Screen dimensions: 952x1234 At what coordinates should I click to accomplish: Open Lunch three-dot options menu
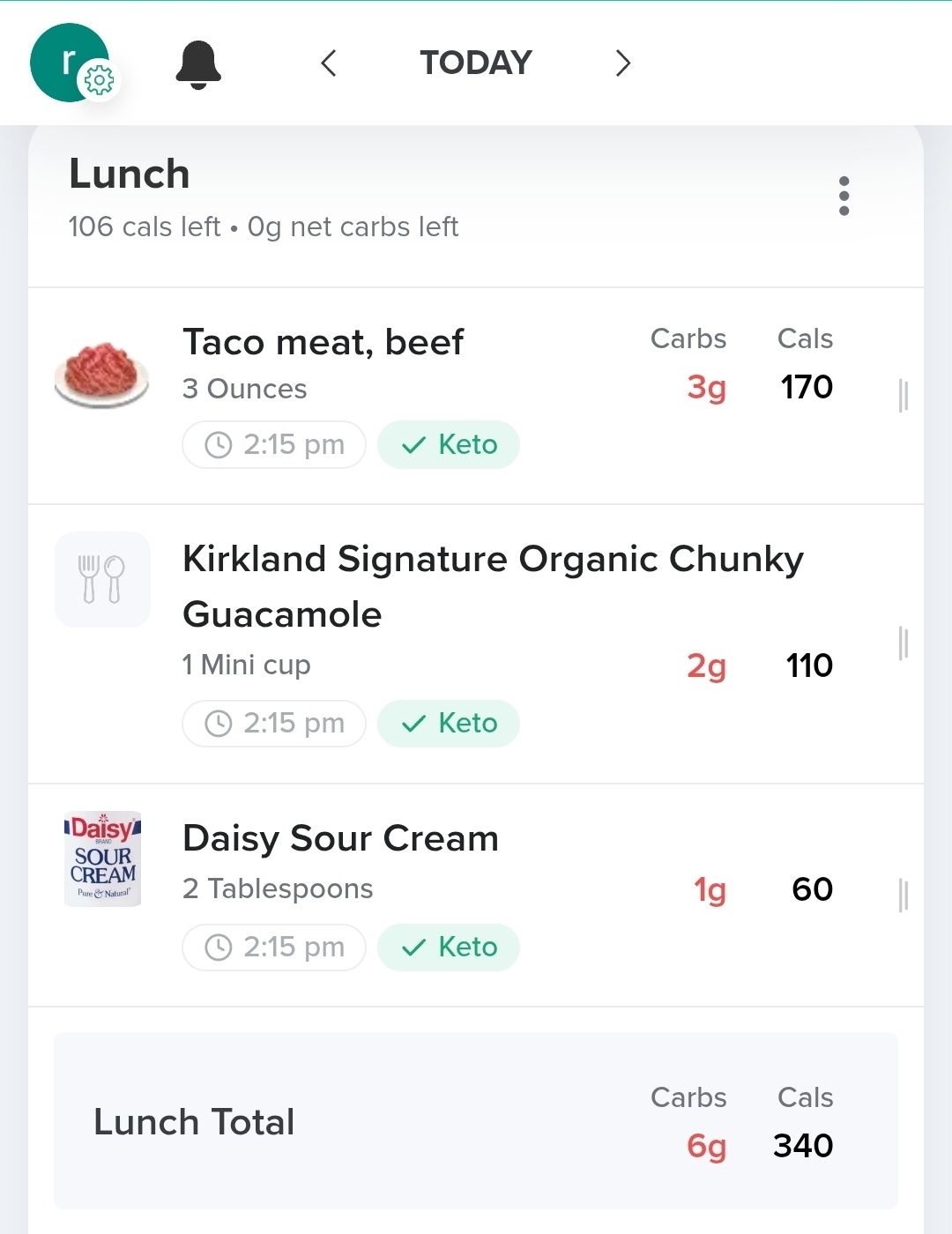pos(844,196)
